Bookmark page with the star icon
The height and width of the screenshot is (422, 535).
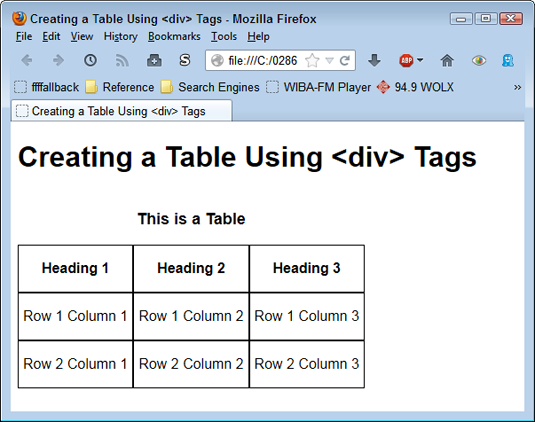[312, 61]
